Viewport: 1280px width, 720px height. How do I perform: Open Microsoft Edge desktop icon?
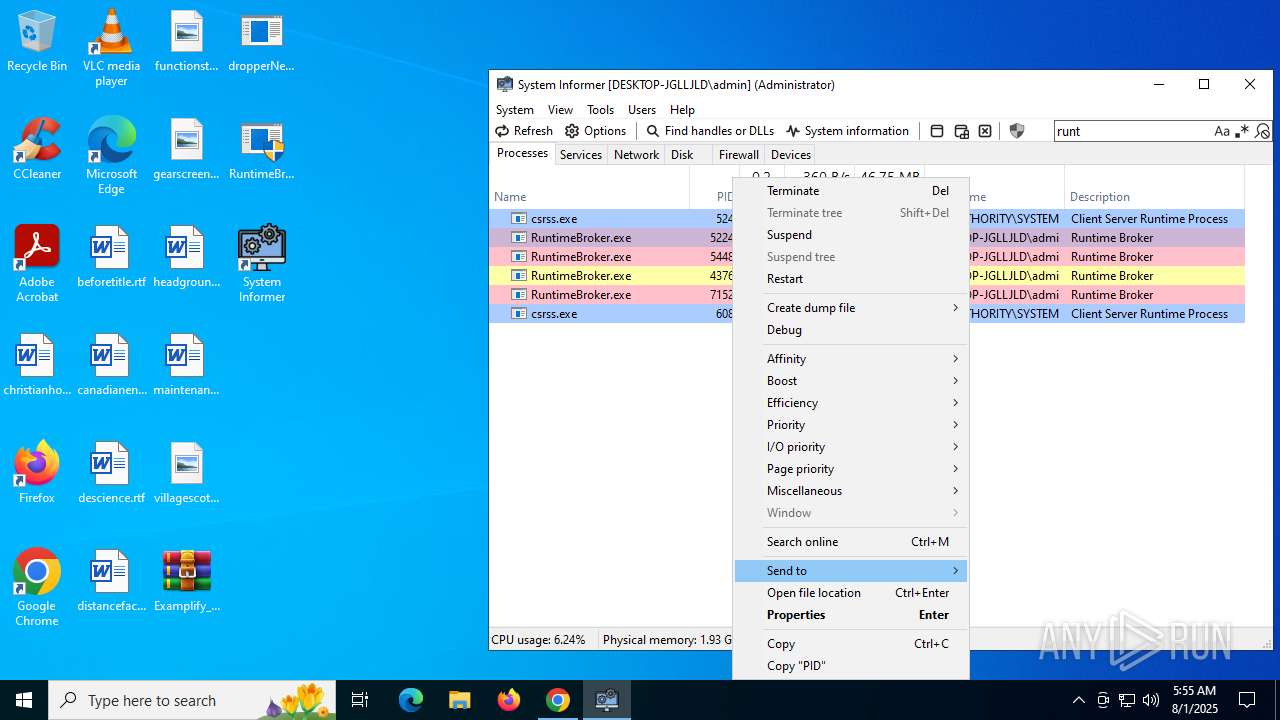point(111,155)
